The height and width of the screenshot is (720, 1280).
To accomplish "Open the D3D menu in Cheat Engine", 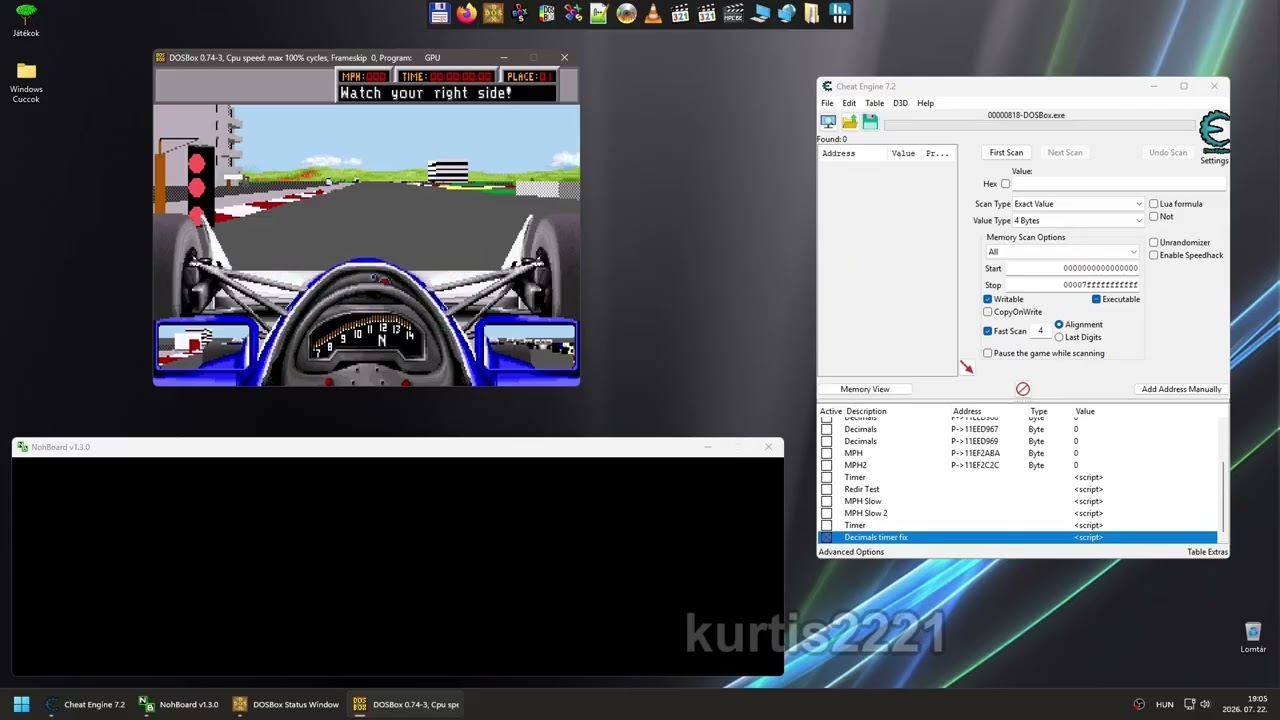I will pos(900,103).
